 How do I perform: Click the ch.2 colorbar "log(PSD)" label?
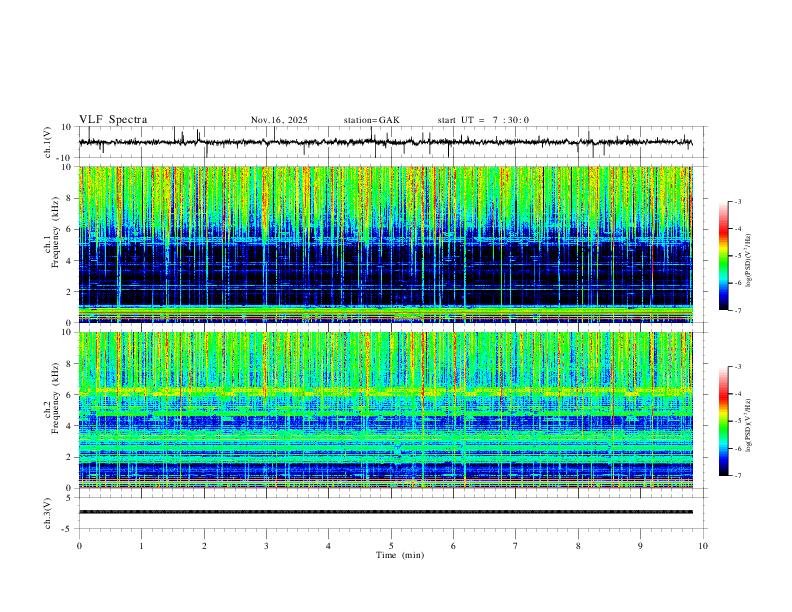tap(749, 426)
